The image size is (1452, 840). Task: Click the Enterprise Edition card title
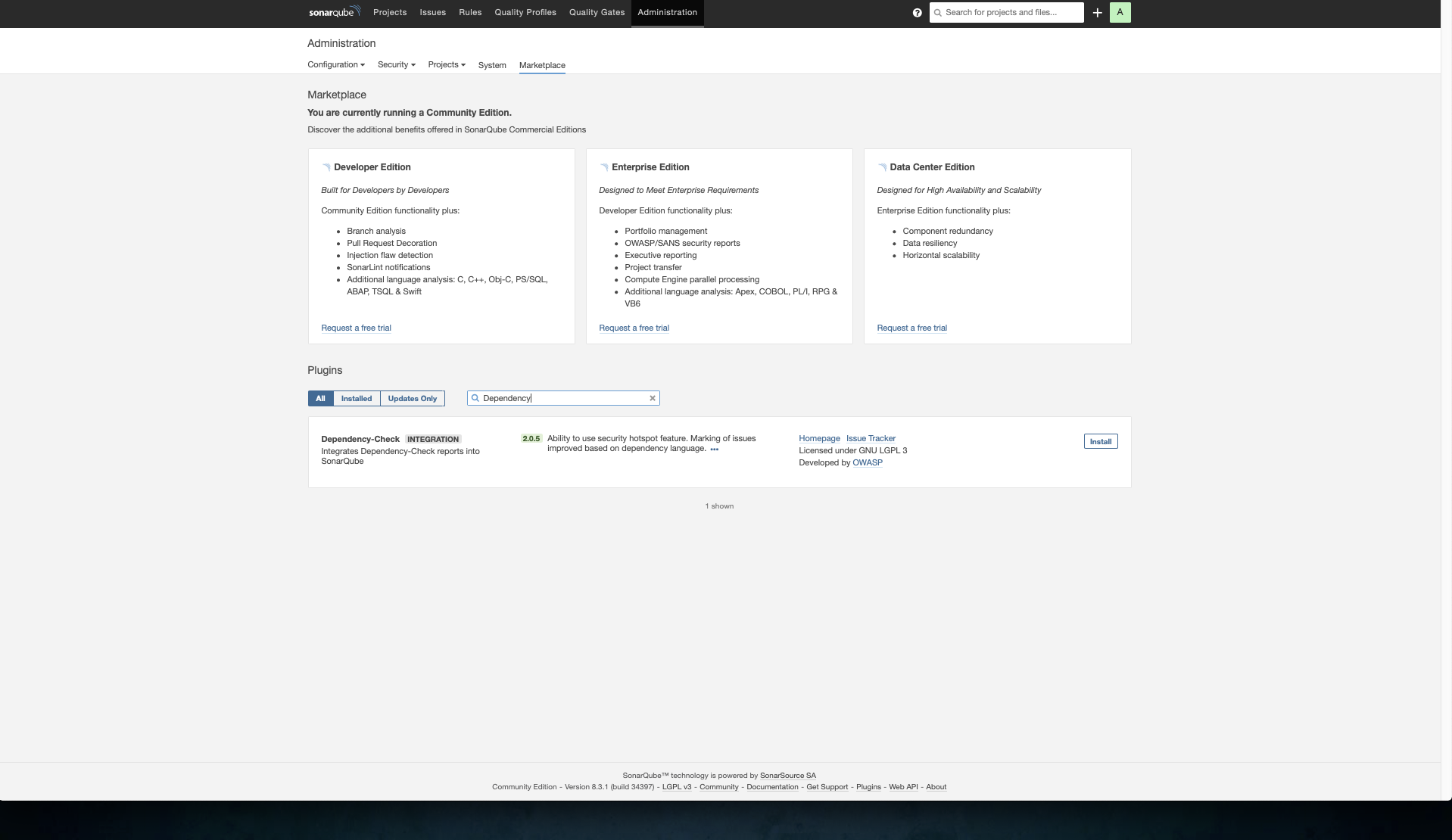pyautogui.click(x=650, y=167)
